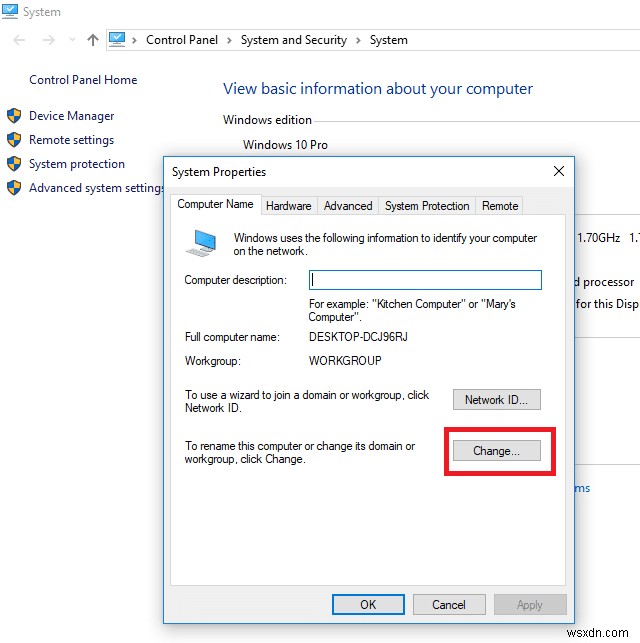Expand the chevron after System and Security
Screen dimensions: 640x643
[358, 40]
